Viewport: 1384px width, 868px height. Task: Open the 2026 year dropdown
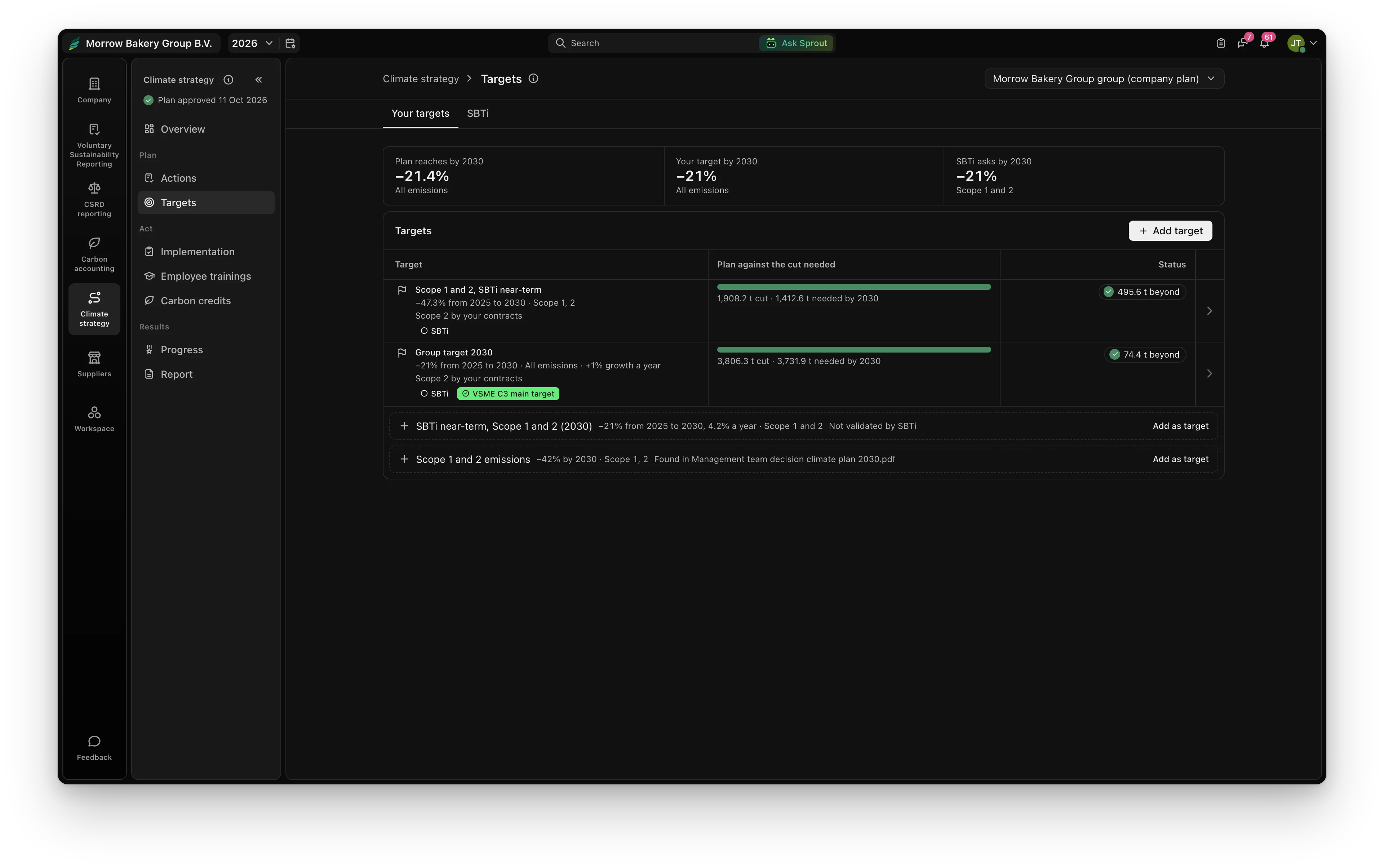click(x=252, y=43)
